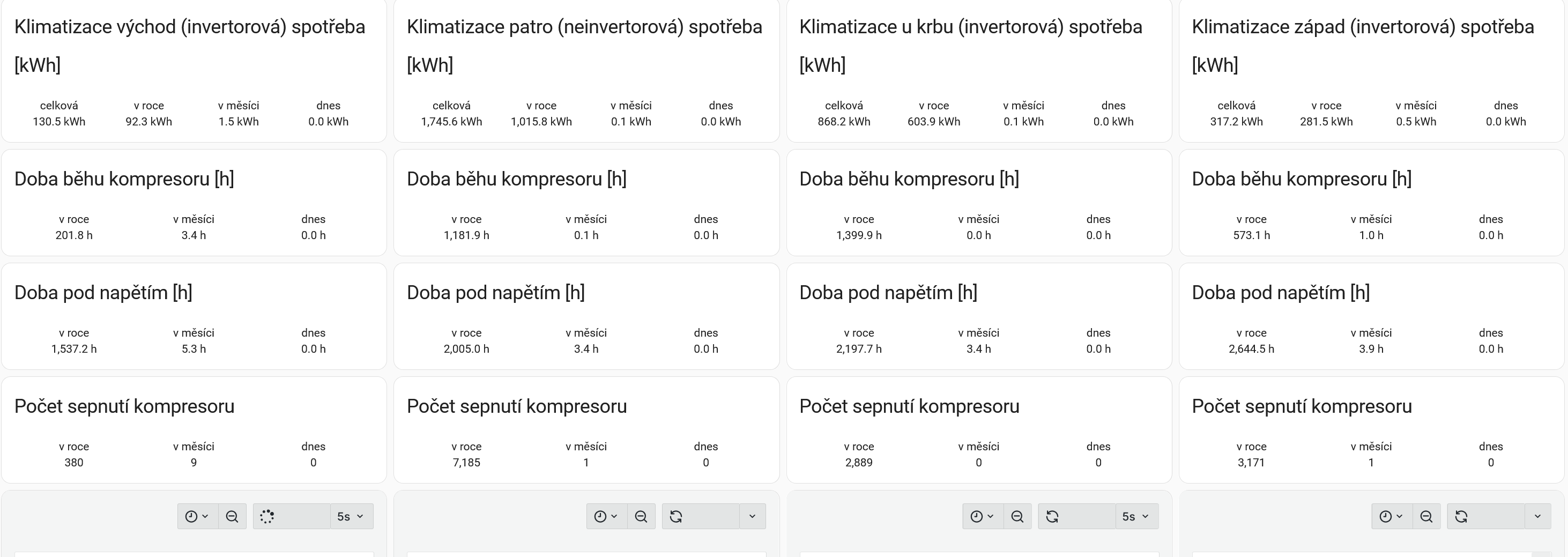
Task: Zoom out time range in third graph panel
Action: point(1017,516)
